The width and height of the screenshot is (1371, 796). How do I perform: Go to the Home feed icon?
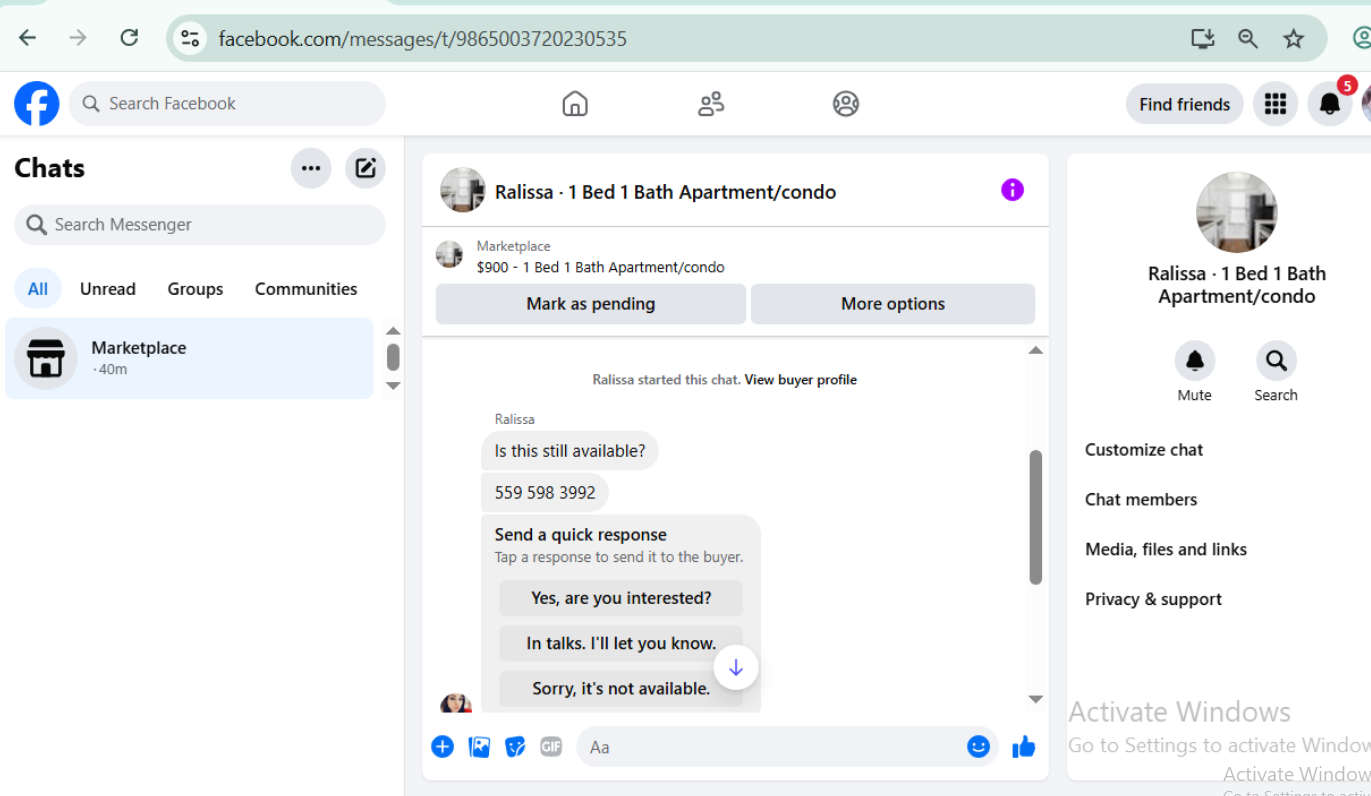(575, 104)
